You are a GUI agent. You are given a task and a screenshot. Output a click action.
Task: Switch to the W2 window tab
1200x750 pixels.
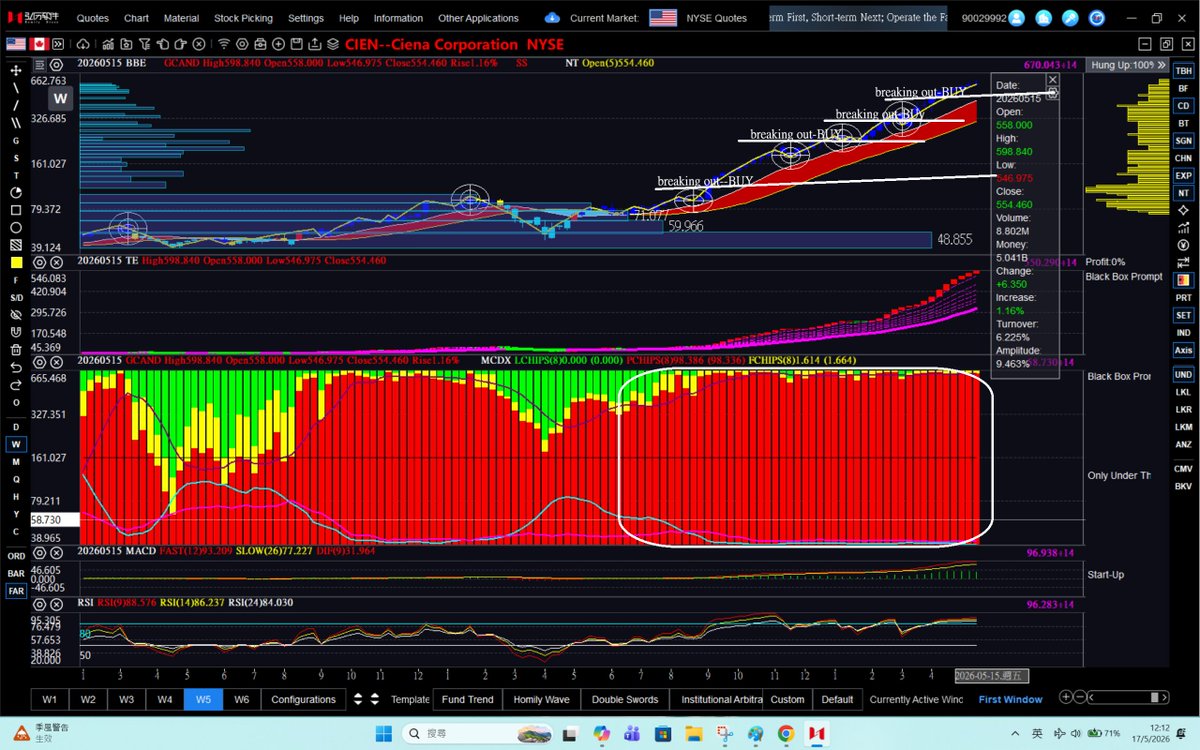[89, 699]
